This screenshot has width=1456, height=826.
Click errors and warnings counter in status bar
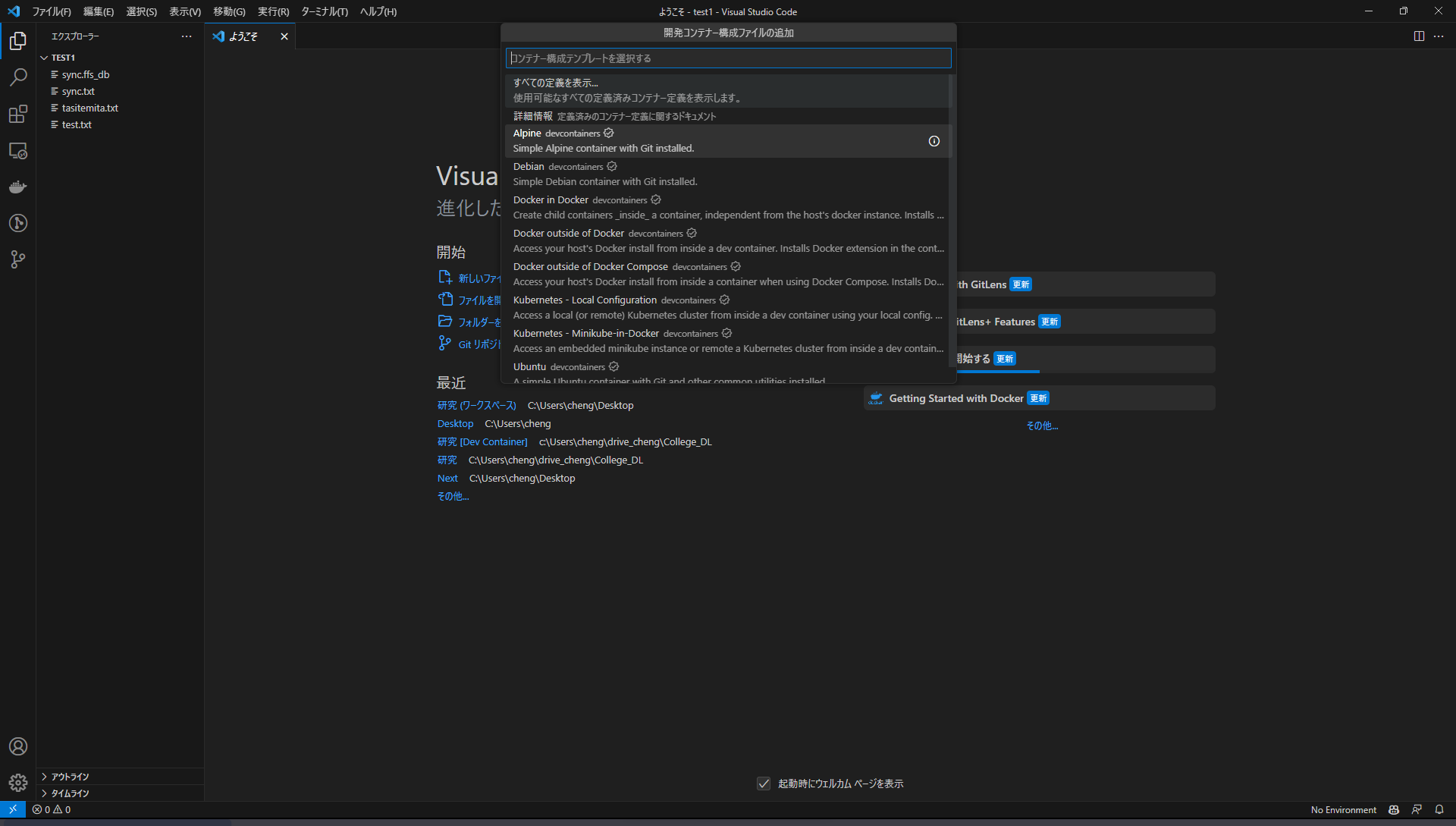pos(53,809)
